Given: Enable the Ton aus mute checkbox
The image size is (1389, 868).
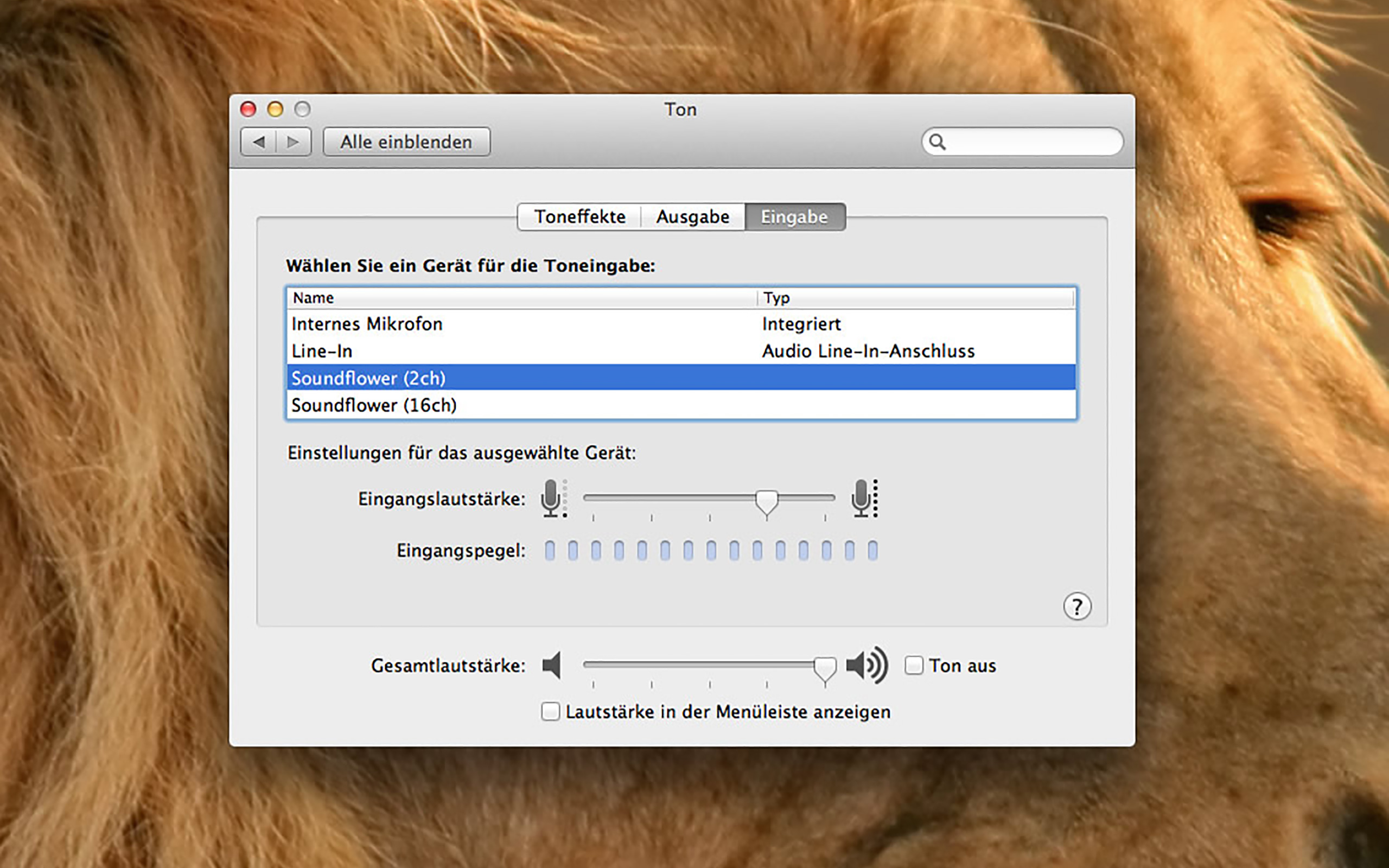Looking at the screenshot, I should (x=914, y=665).
